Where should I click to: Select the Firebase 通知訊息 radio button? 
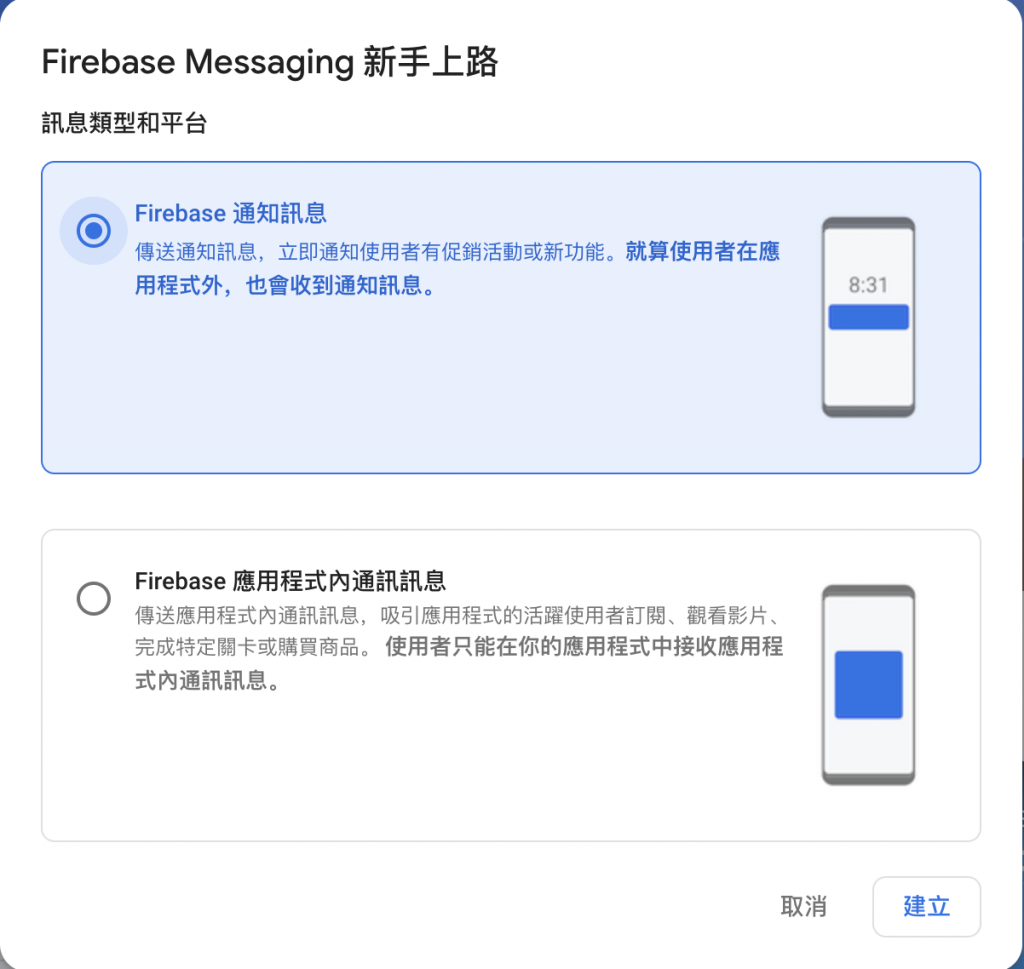(x=93, y=230)
